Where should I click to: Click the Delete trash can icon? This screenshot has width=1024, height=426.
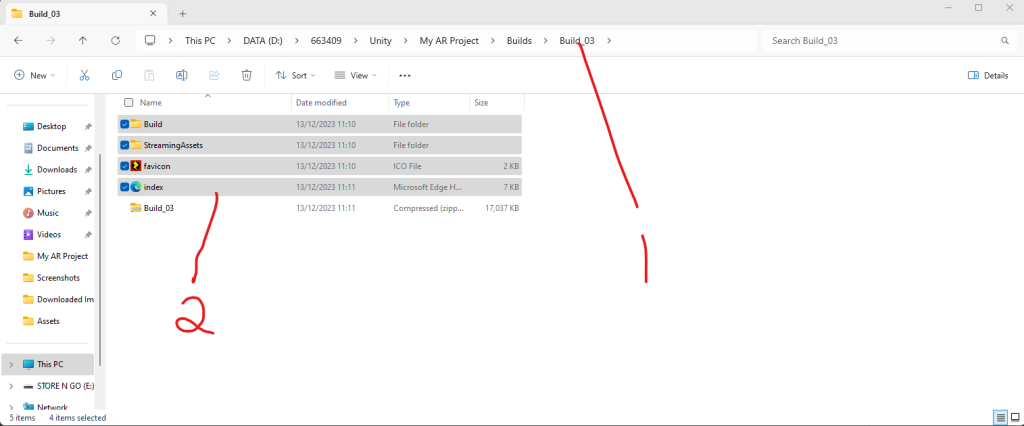click(246, 75)
